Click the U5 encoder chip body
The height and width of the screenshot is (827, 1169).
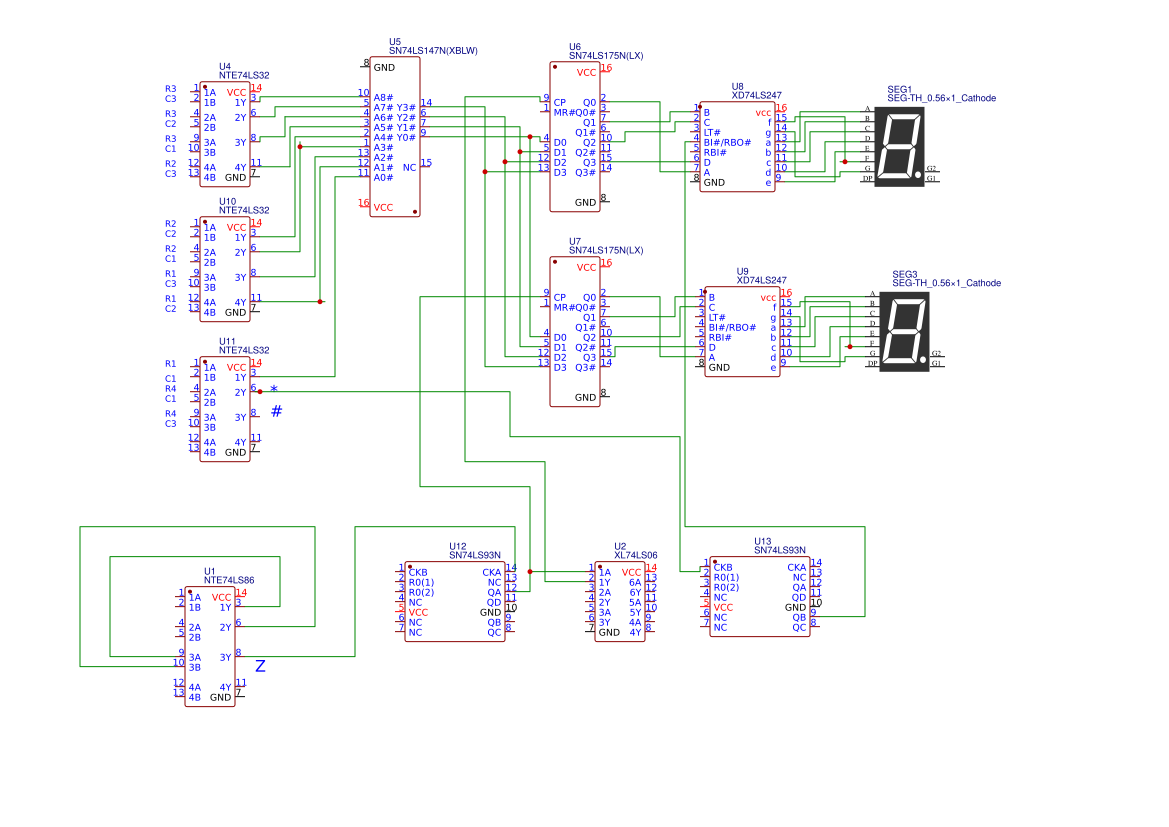pos(395,136)
